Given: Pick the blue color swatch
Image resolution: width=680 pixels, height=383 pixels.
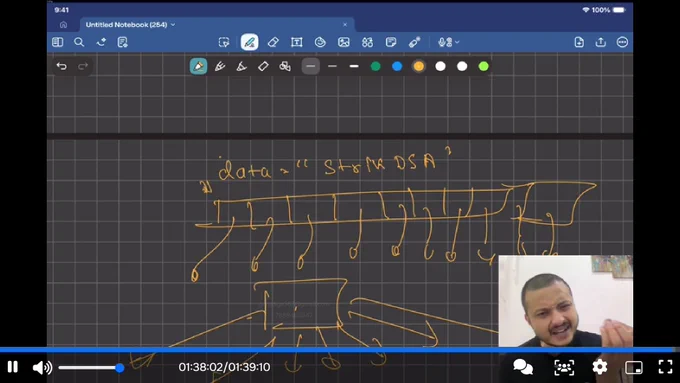Looking at the screenshot, I should pyautogui.click(x=397, y=66).
